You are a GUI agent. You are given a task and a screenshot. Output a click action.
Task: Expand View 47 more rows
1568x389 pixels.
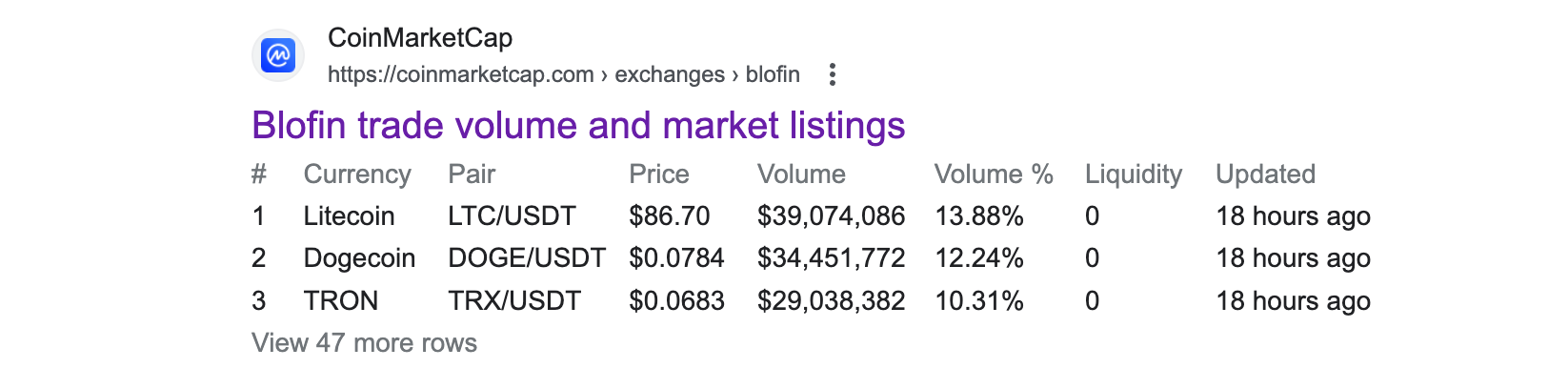click(364, 343)
